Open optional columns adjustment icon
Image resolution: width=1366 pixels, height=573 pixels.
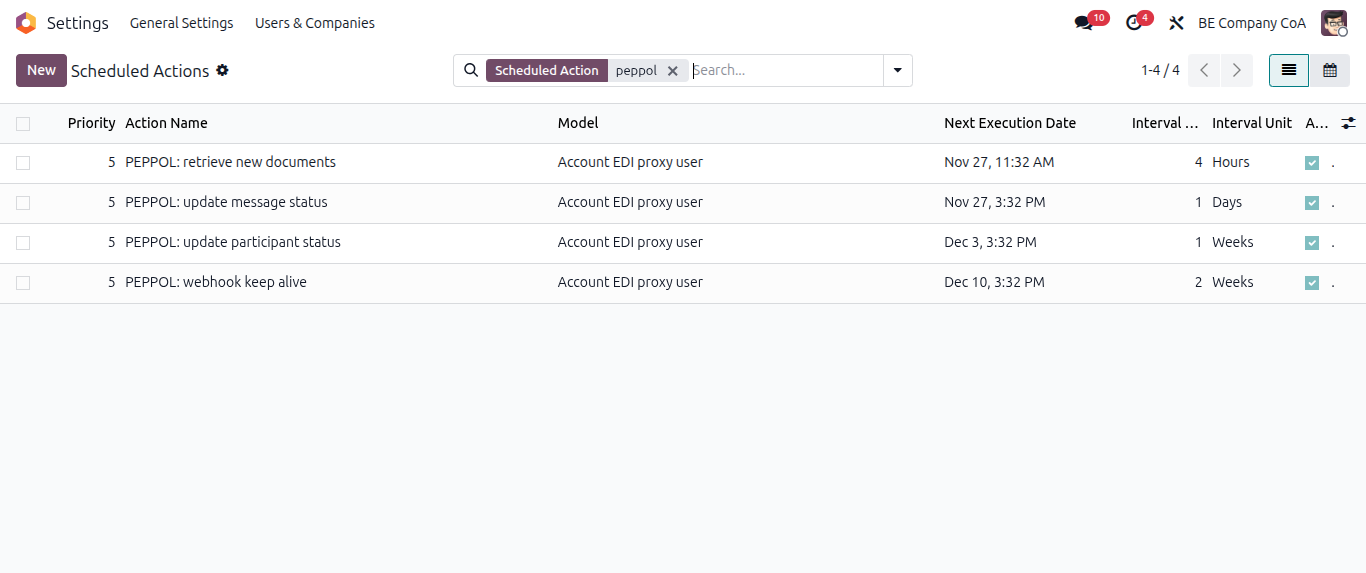click(1348, 123)
